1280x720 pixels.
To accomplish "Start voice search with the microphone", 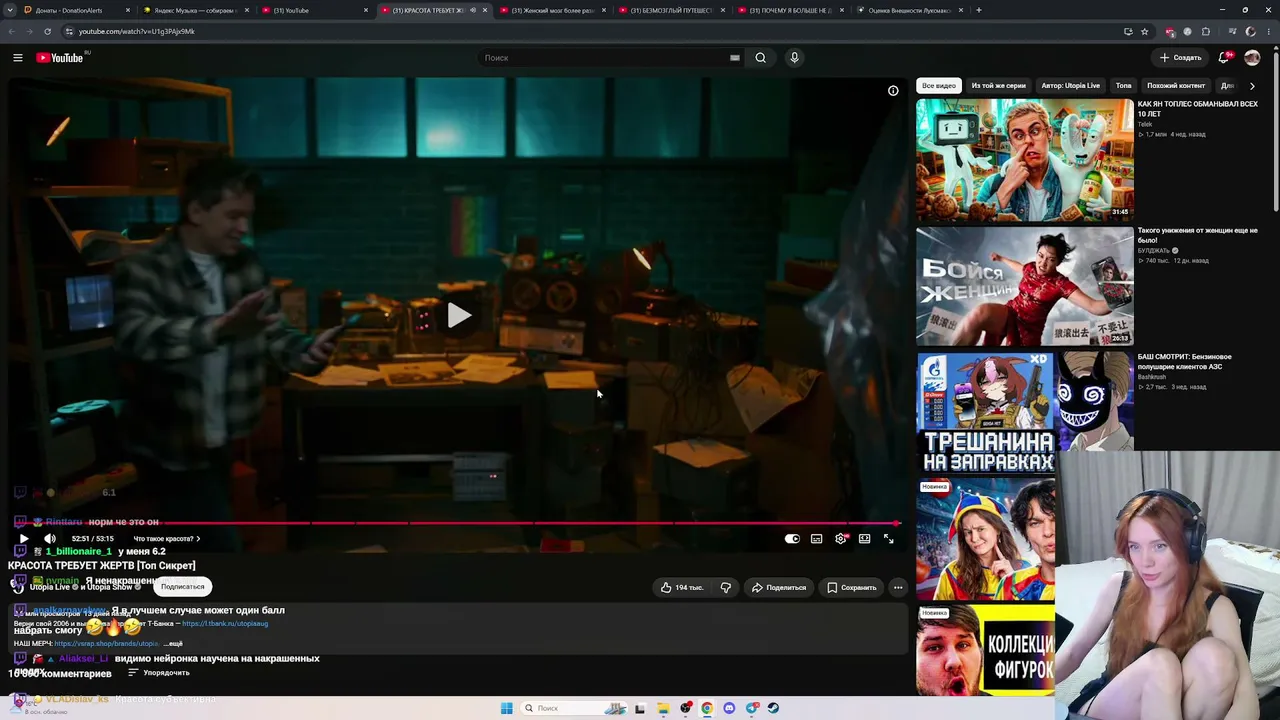I will coord(795,58).
